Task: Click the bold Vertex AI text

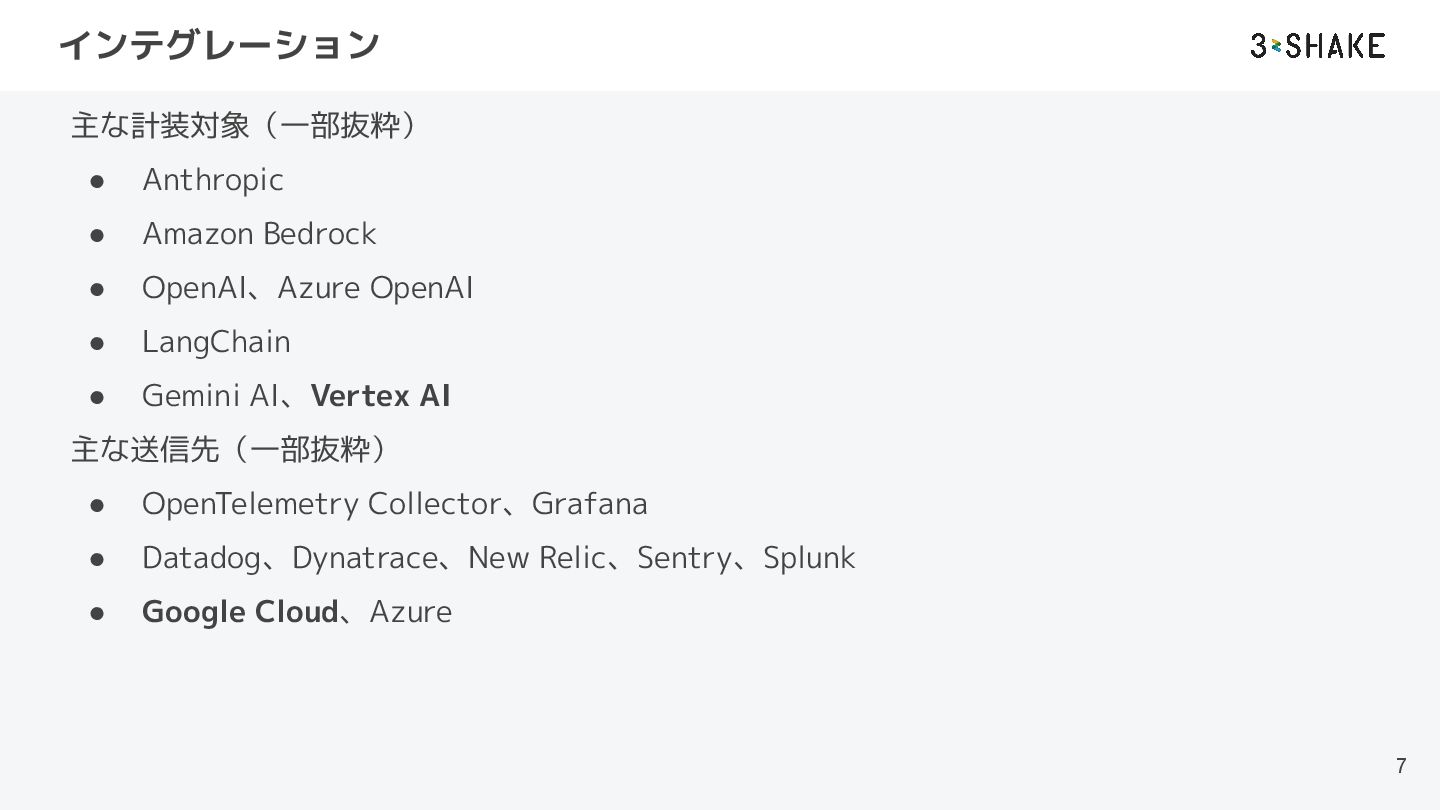Action: click(380, 396)
